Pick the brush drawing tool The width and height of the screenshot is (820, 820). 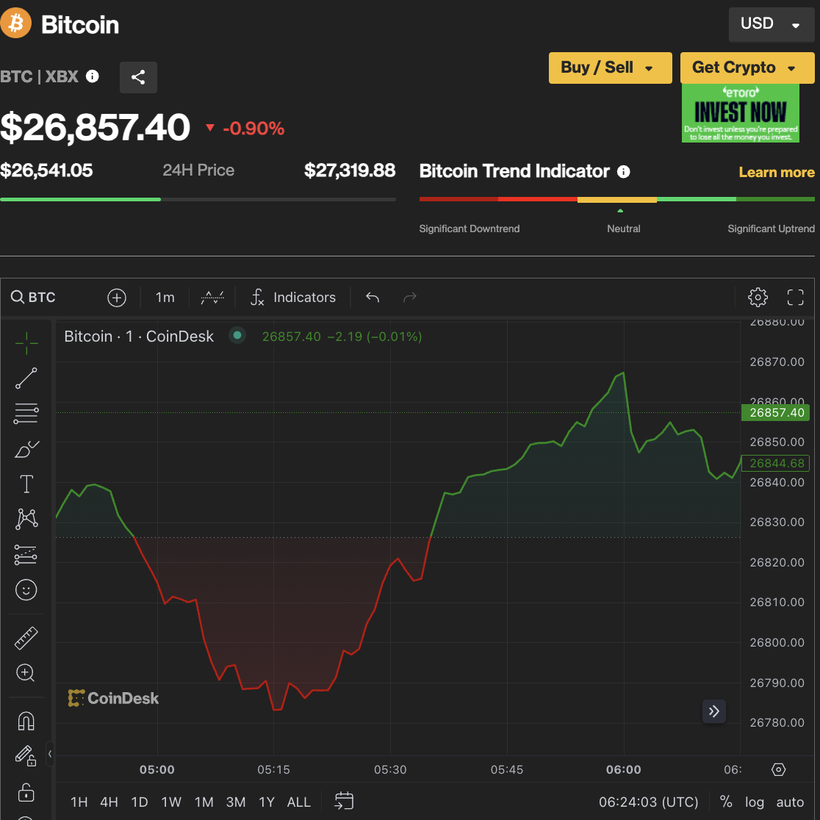coord(26,449)
